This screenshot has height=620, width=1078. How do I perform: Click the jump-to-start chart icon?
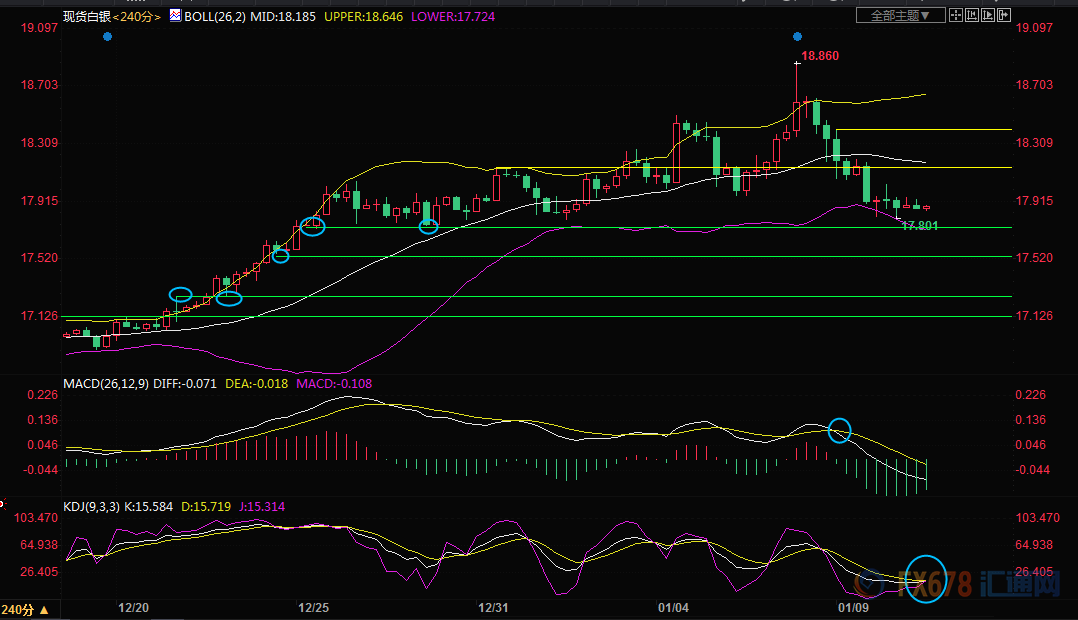point(973,15)
